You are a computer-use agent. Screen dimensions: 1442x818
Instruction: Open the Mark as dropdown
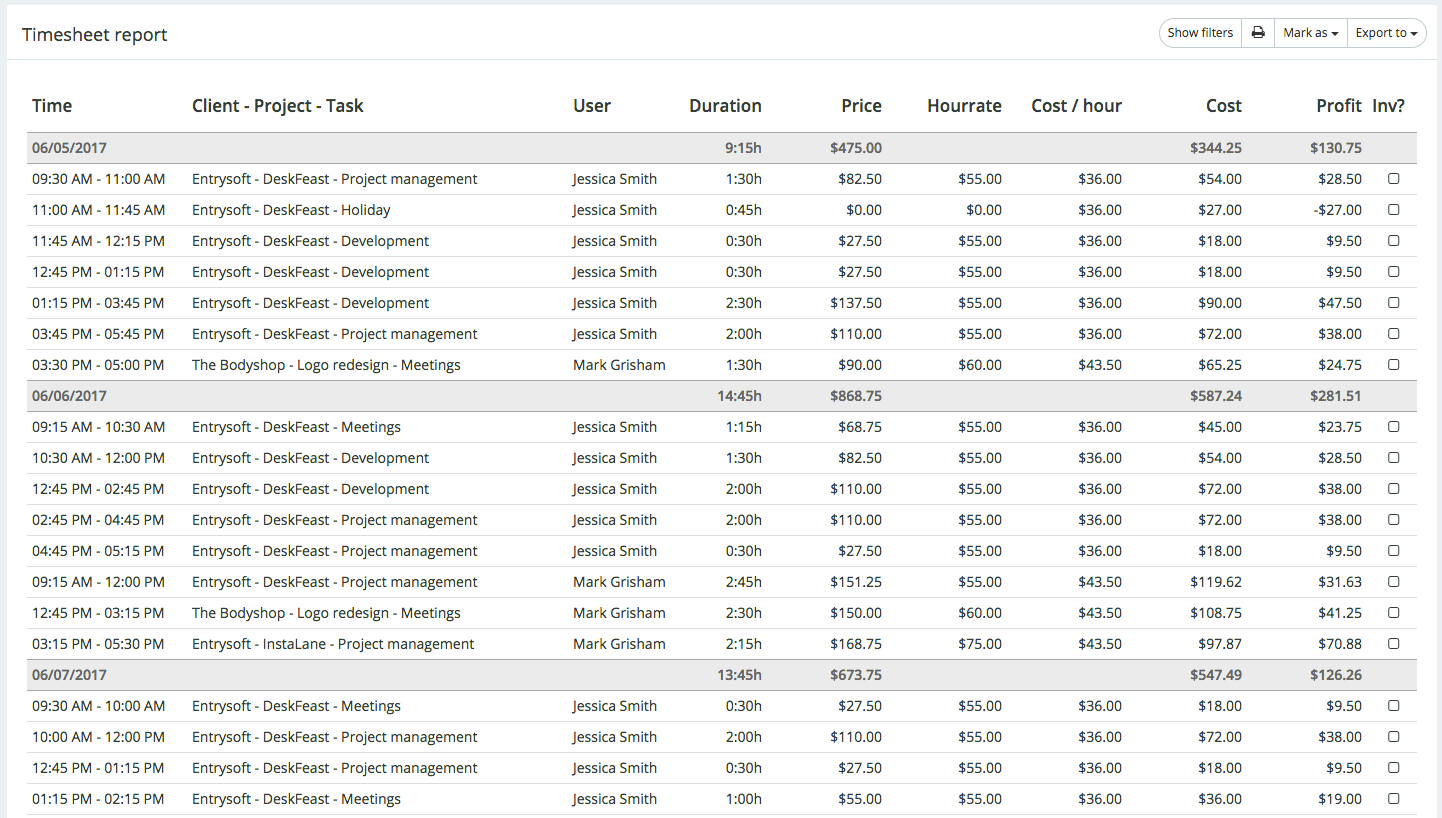(1311, 33)
